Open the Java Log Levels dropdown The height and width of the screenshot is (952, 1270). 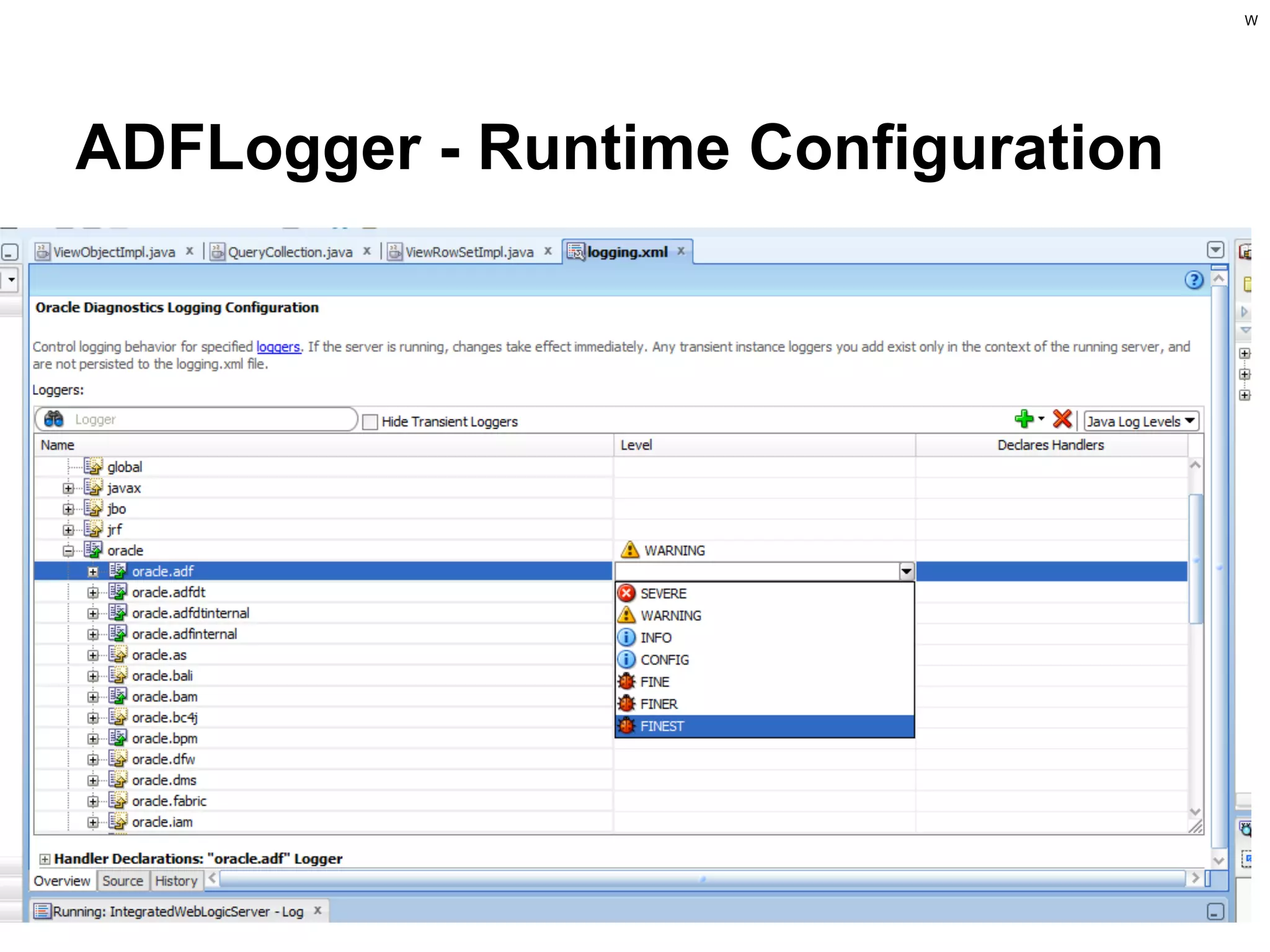coord(1142,421)
